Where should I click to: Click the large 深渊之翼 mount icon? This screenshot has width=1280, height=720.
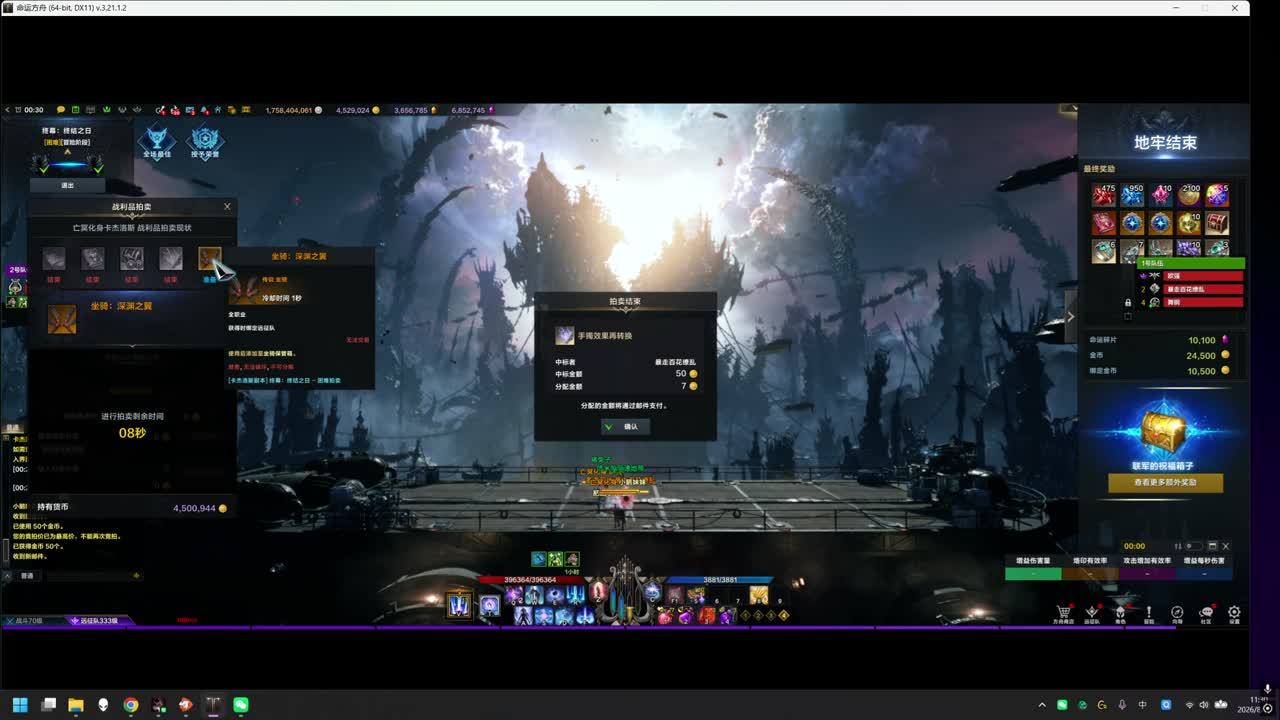point(62,319)
